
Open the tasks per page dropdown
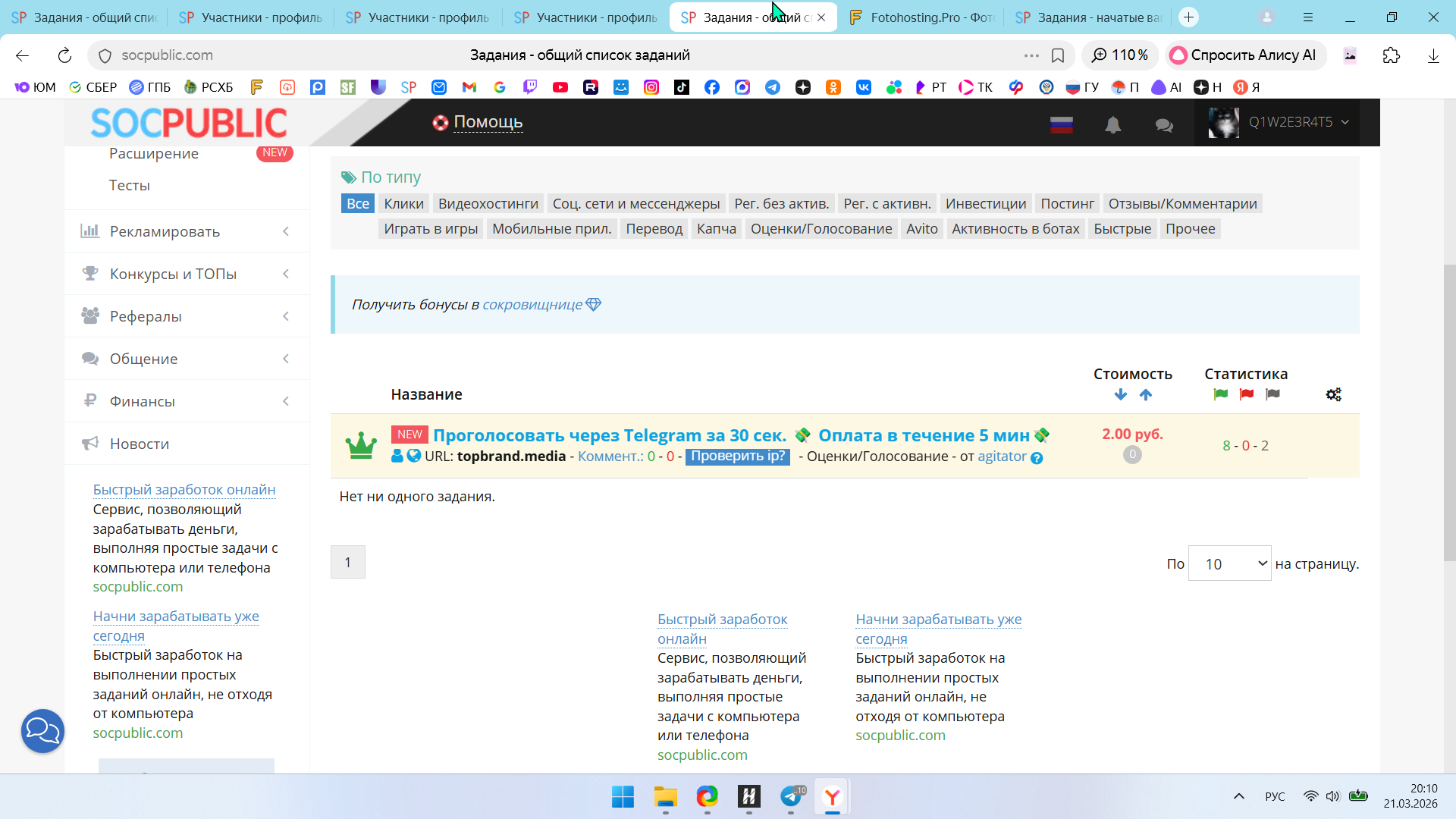pos(1228,563)
